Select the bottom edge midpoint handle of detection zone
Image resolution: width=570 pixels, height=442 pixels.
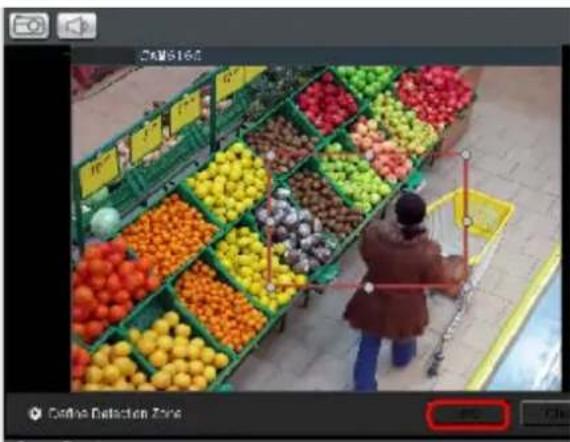pyautogui.click(x=369, y=288)
